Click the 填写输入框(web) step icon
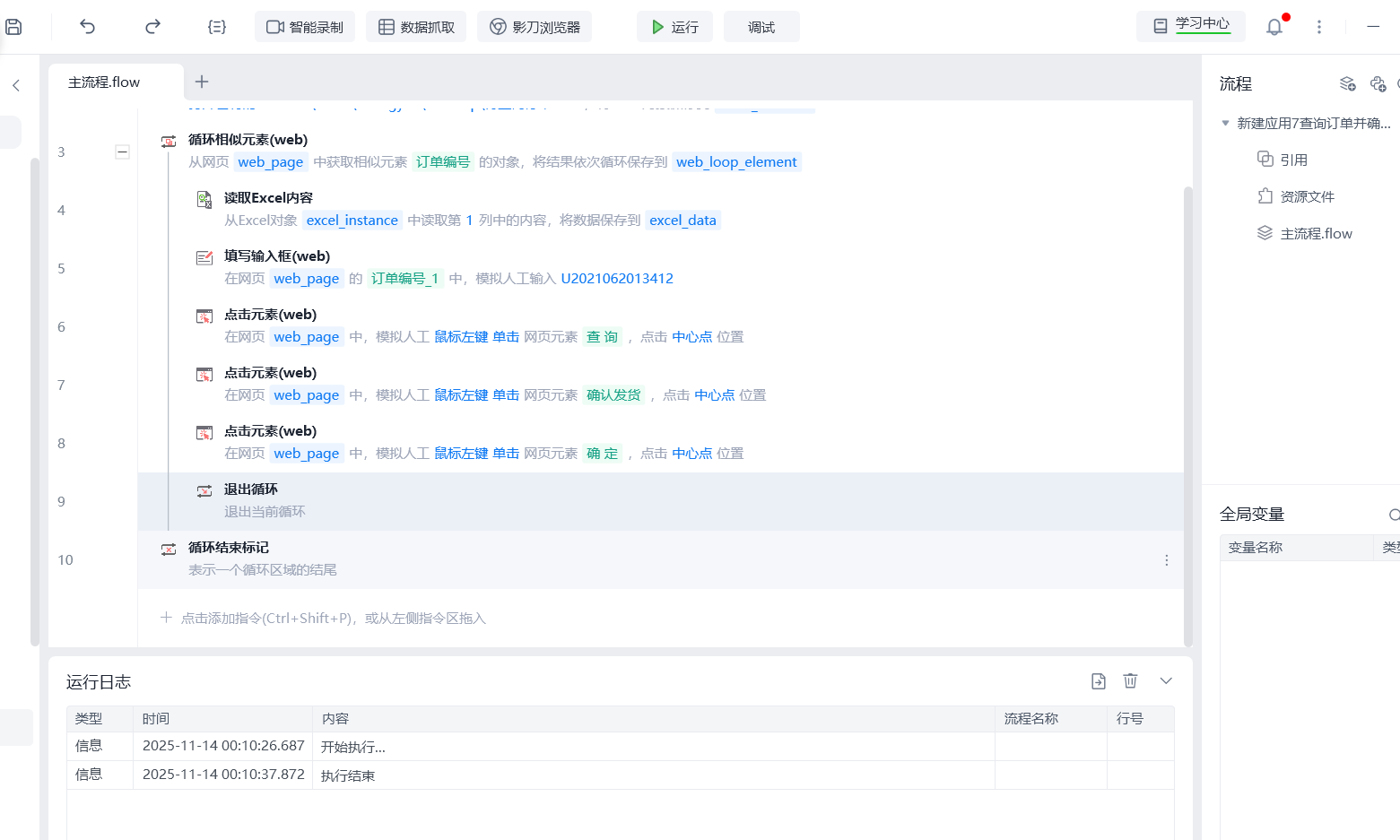 click(x=204, y=257)
